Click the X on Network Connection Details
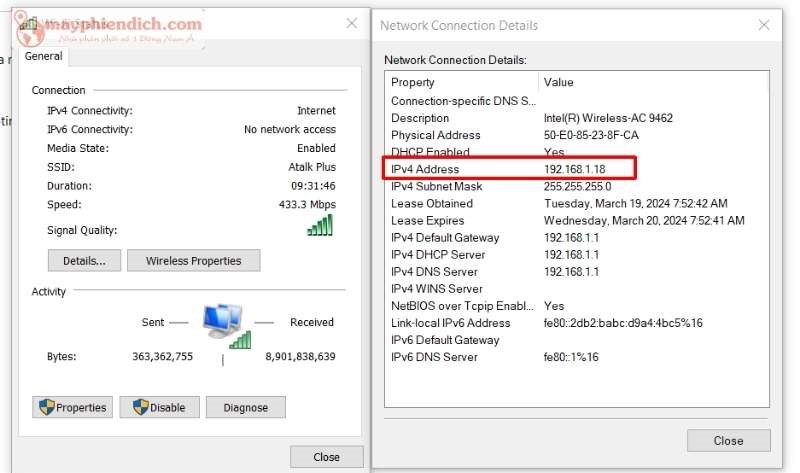The image size is (800, 473). pos(764,25)
